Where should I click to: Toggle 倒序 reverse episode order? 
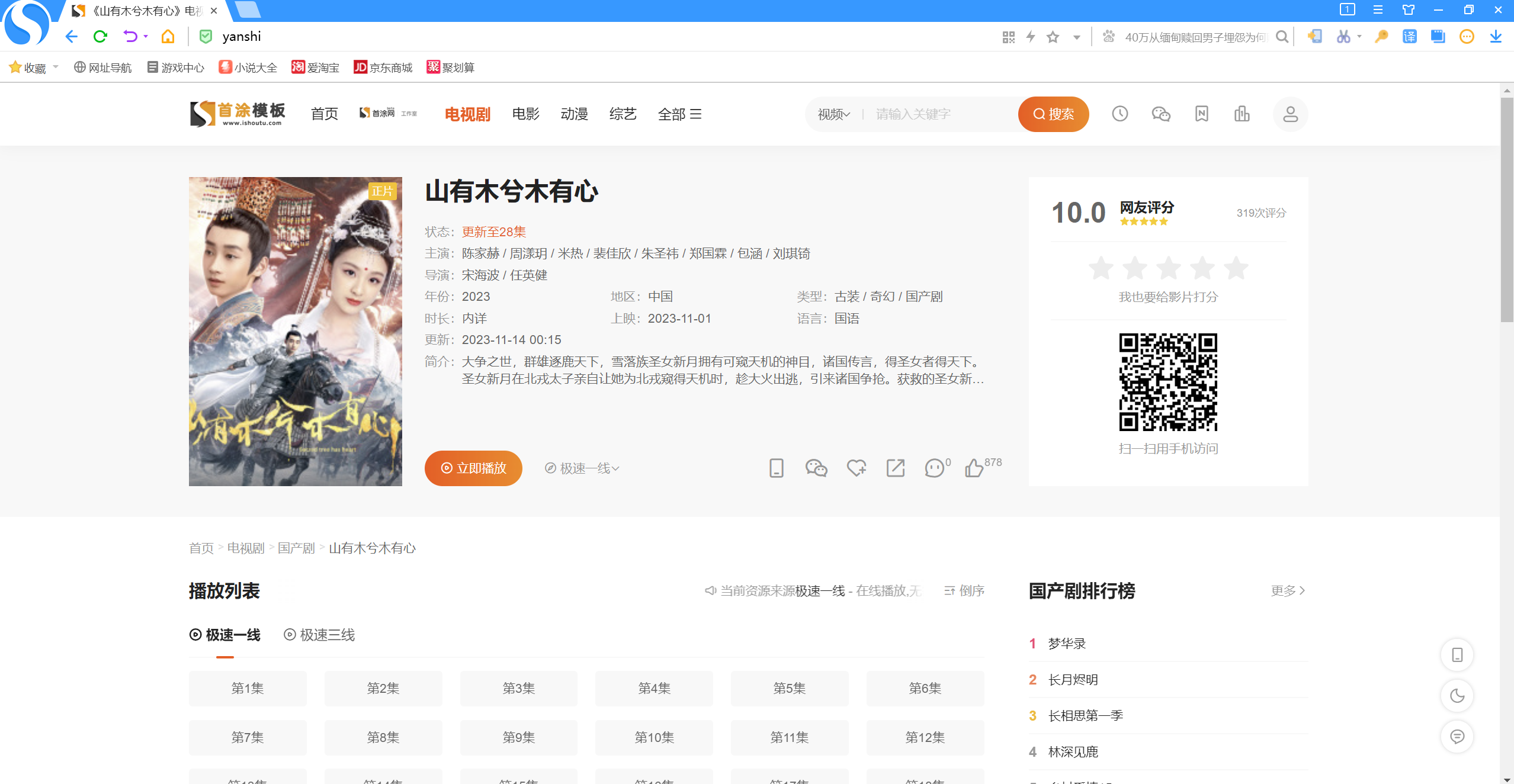(964, 590)
